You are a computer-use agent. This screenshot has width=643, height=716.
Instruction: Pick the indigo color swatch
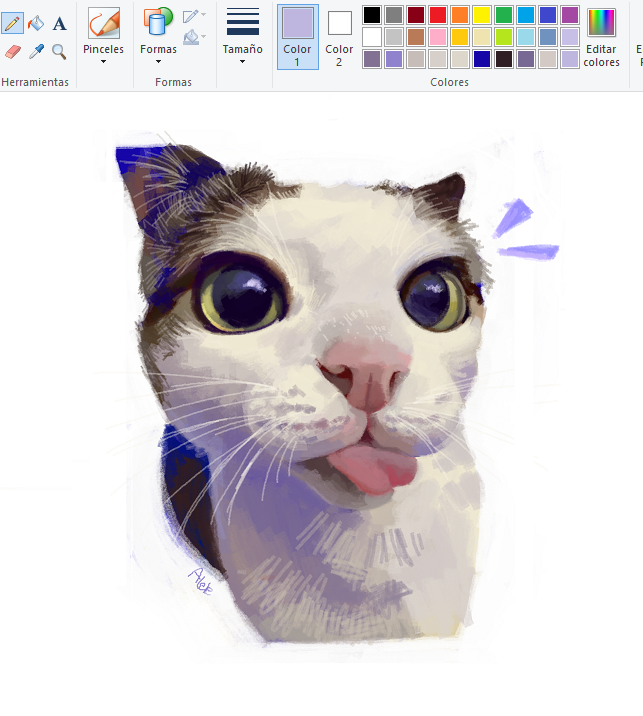548,15
